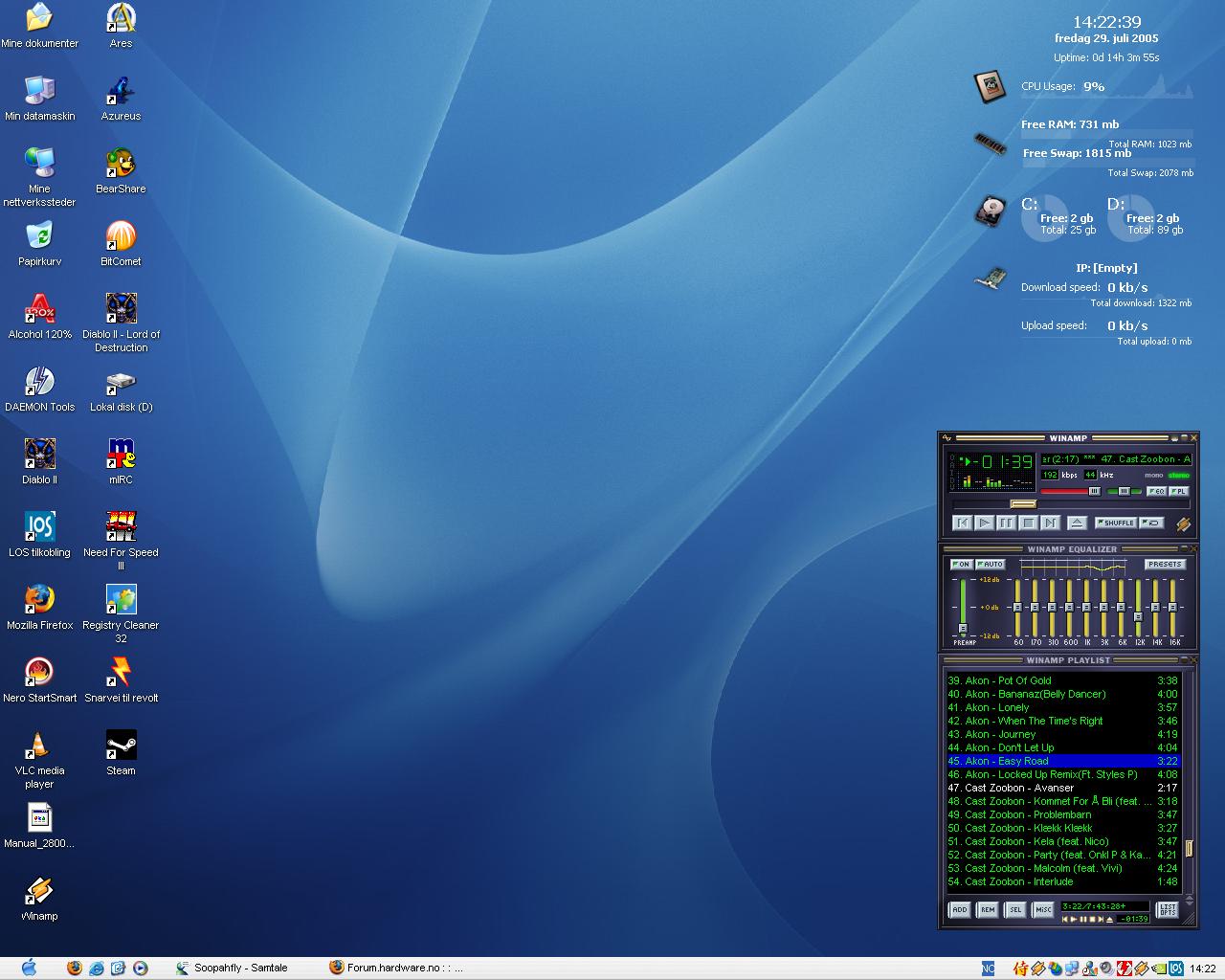The width and height of the screenshot is (1225, 980).
Task: Toggle the equalizer AUTO button
Action: pos(991,564)
